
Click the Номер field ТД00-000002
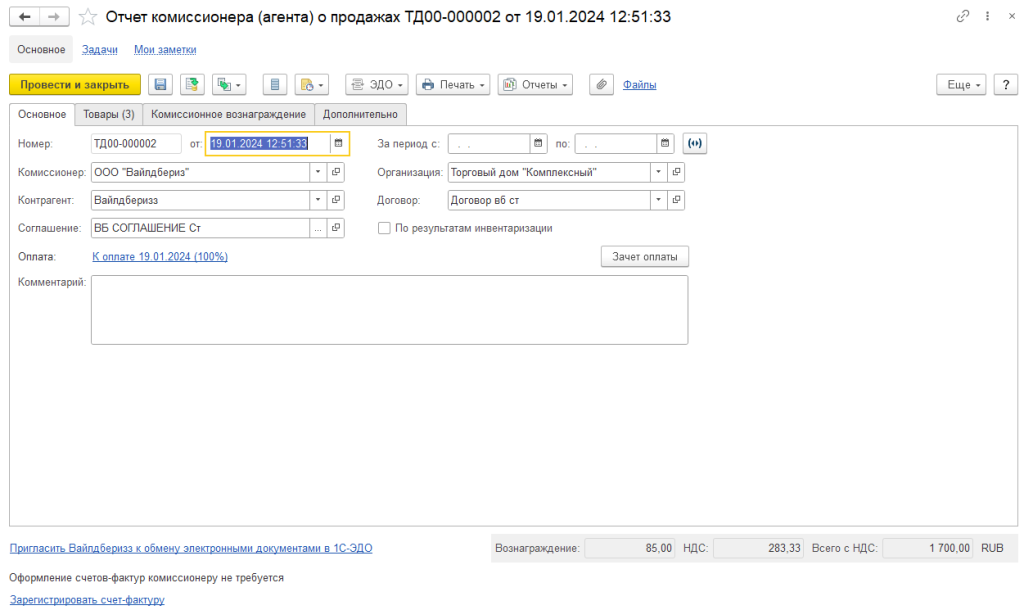(x=136, y=144)
